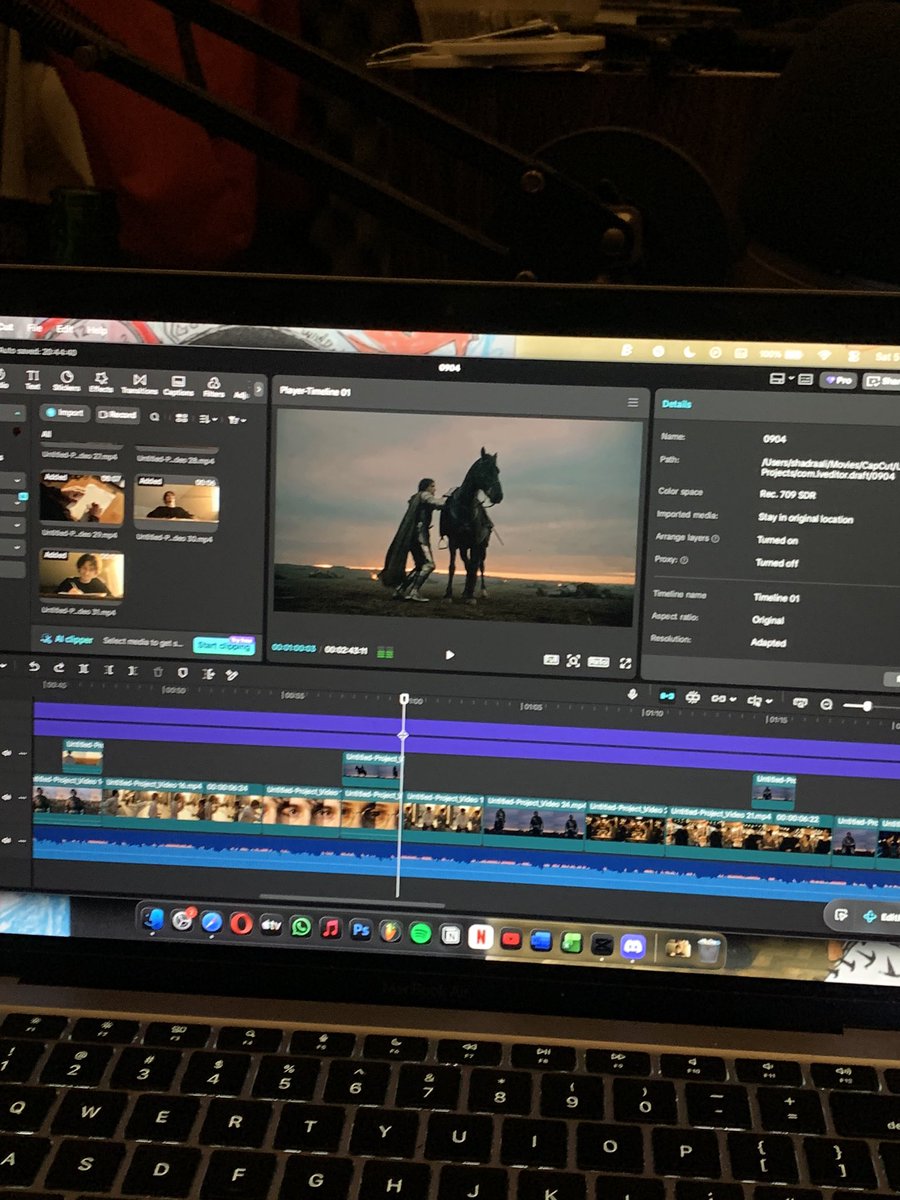This screenshot has height=1200, width=900.
Task: Click the Record button
Action: click(118, 415)
